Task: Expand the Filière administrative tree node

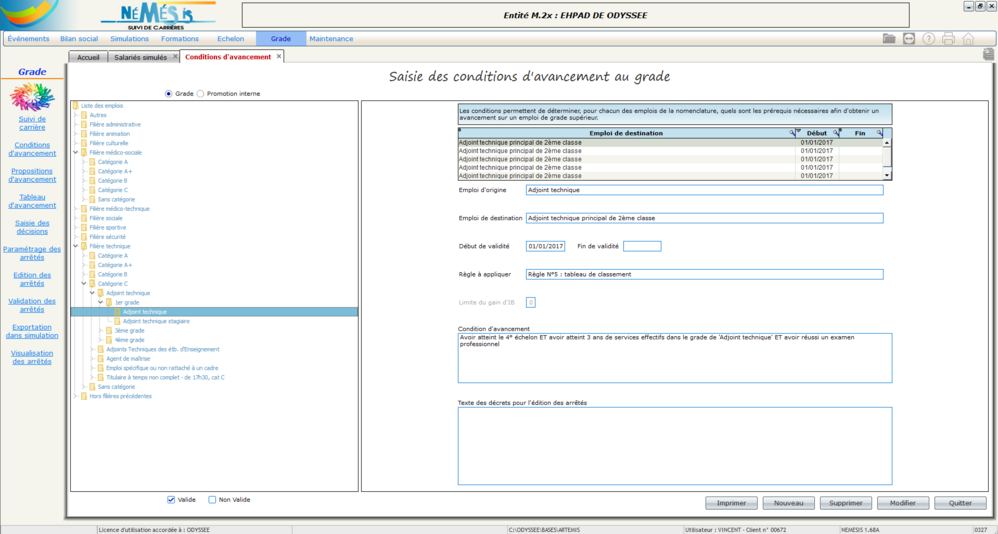Action: coord(74,124)
